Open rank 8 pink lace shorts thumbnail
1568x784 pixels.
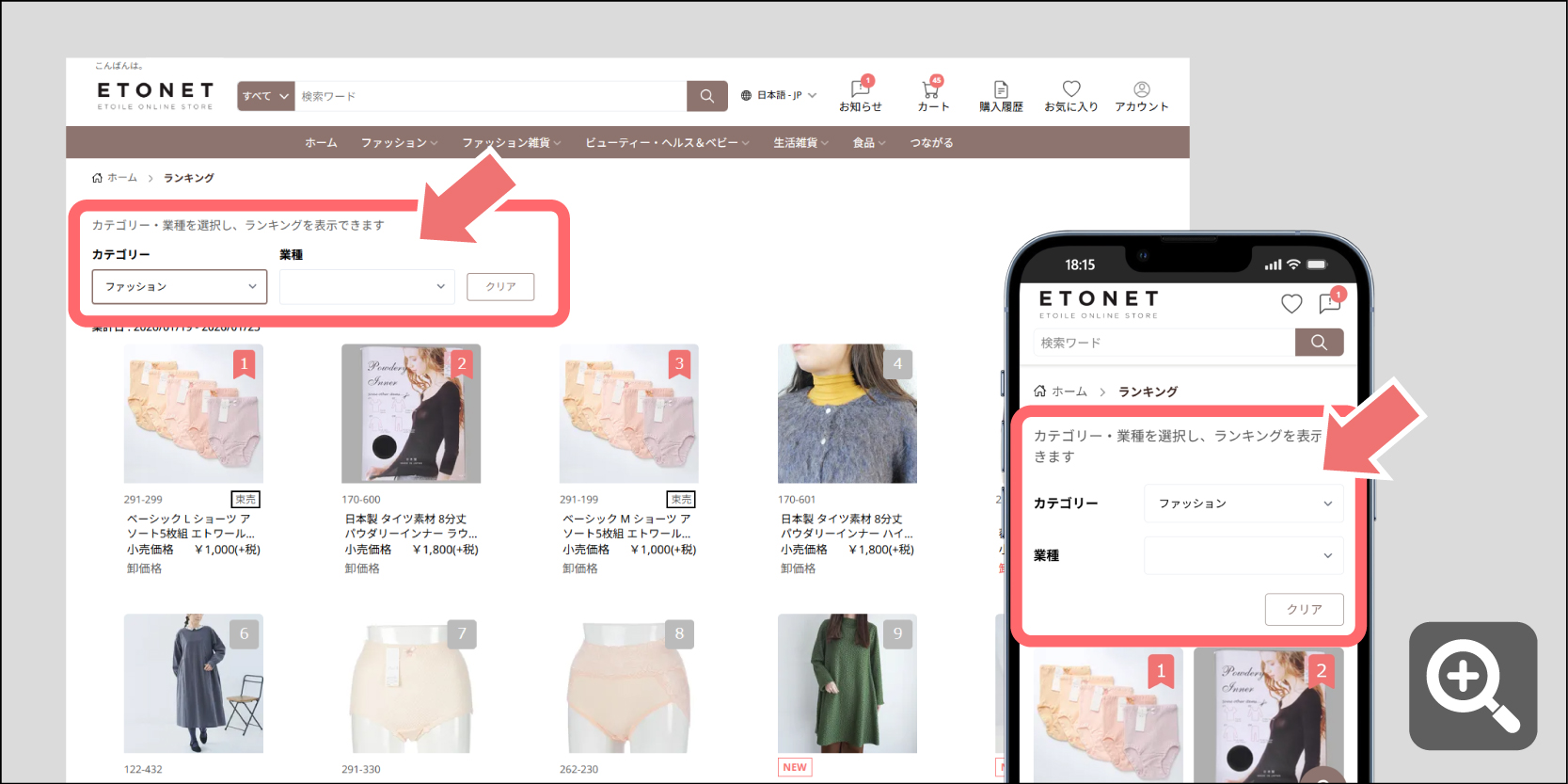click(629, 683)
